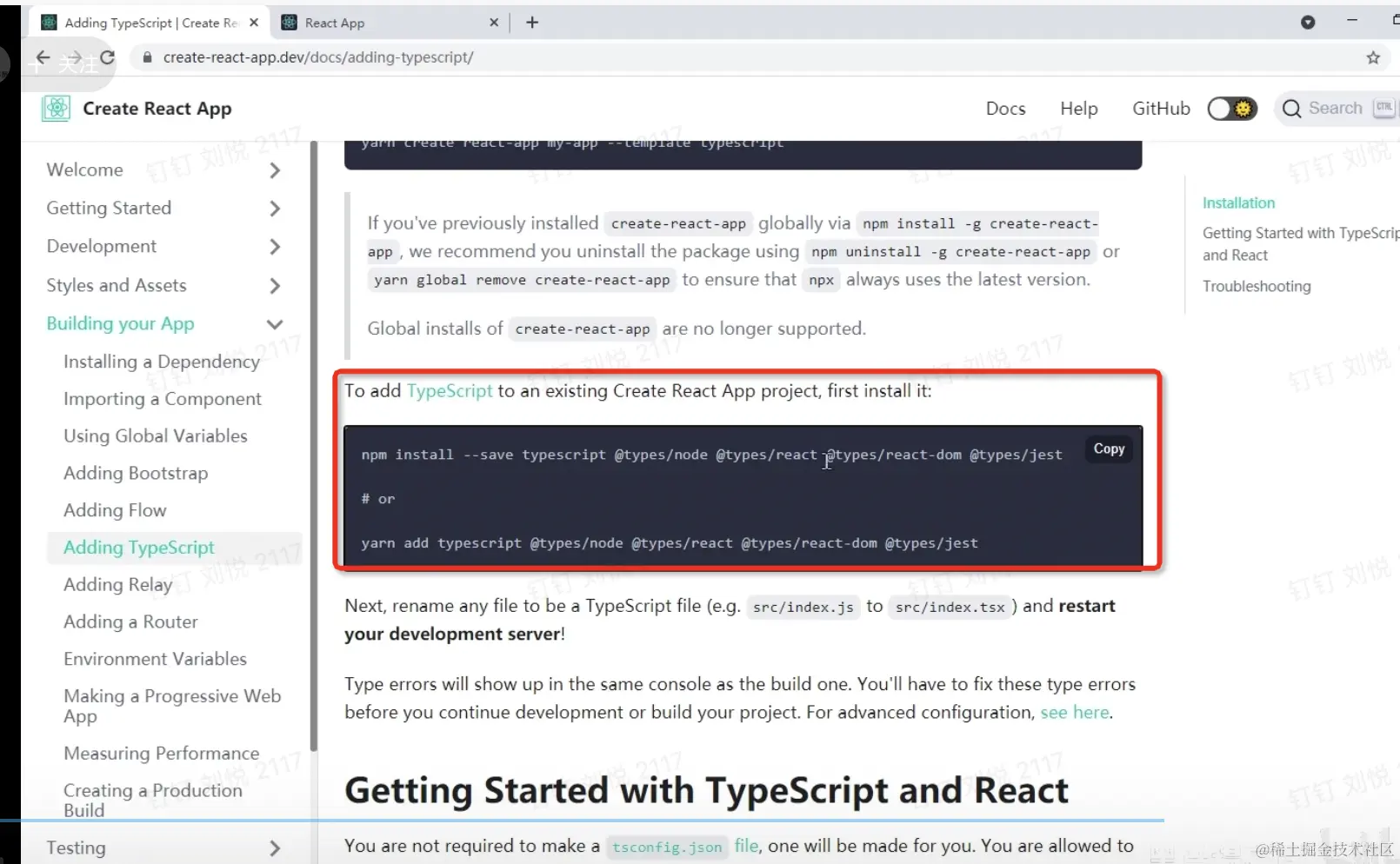Reload the page with the refresh icon

pyautogui.click(x=107, y=57)
